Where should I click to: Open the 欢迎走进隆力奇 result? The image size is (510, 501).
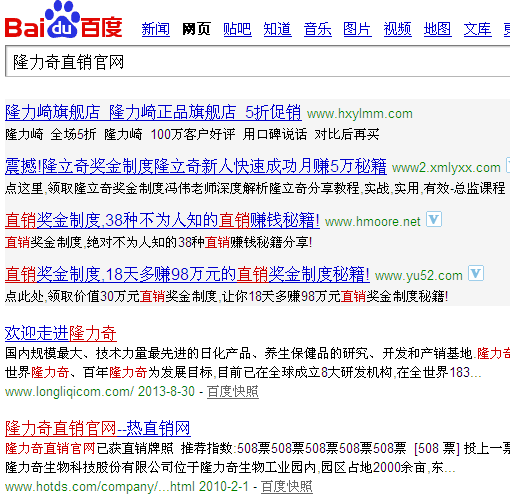61,333
